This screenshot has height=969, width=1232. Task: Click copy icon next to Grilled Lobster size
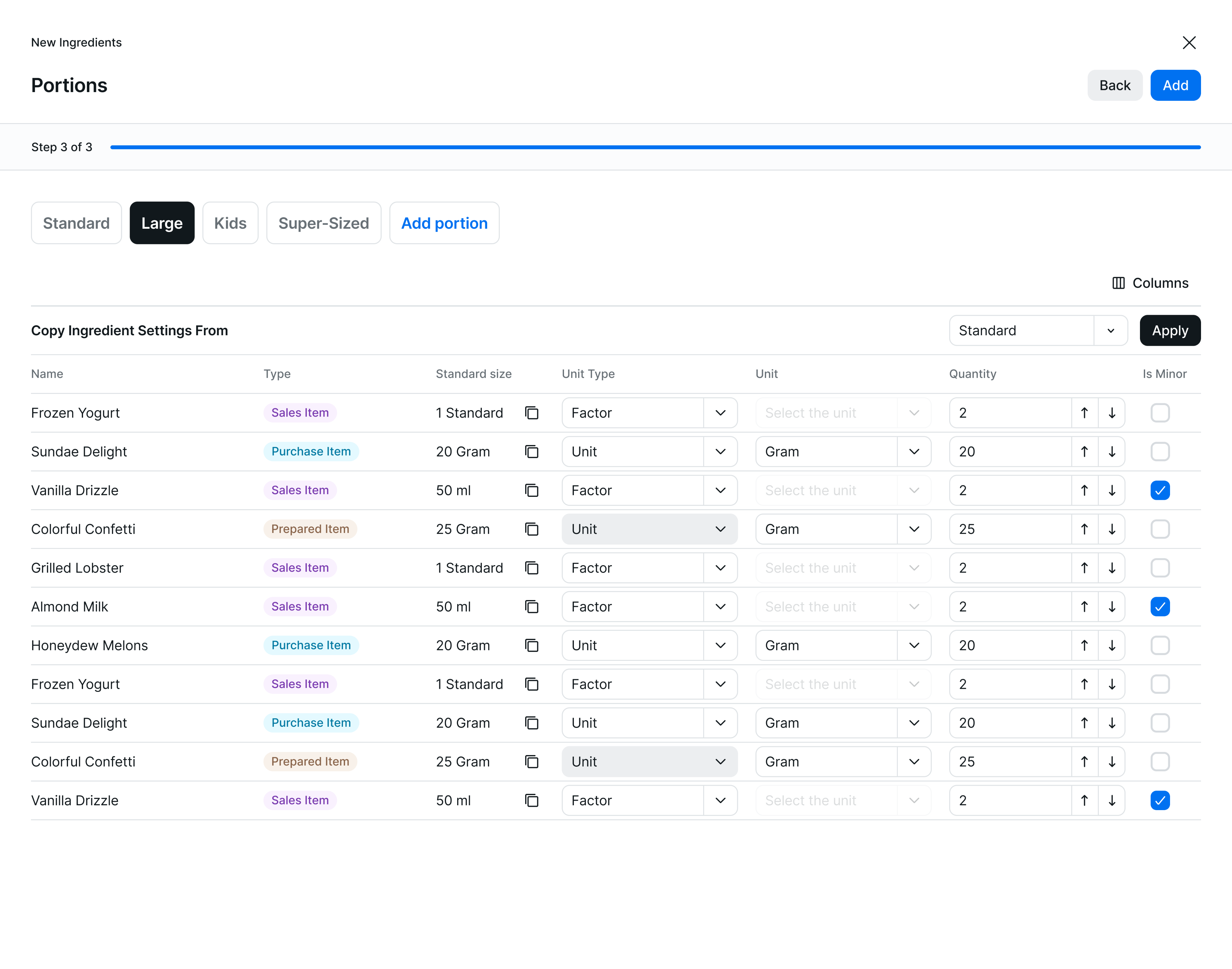click(531, 568)
